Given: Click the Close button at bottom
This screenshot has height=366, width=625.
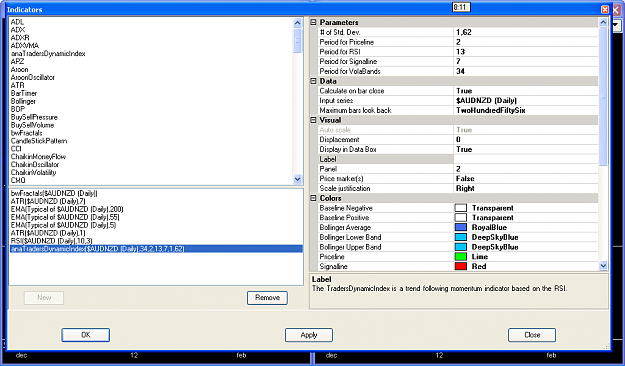Looking at the screenshot, I should tap(532, 335).
